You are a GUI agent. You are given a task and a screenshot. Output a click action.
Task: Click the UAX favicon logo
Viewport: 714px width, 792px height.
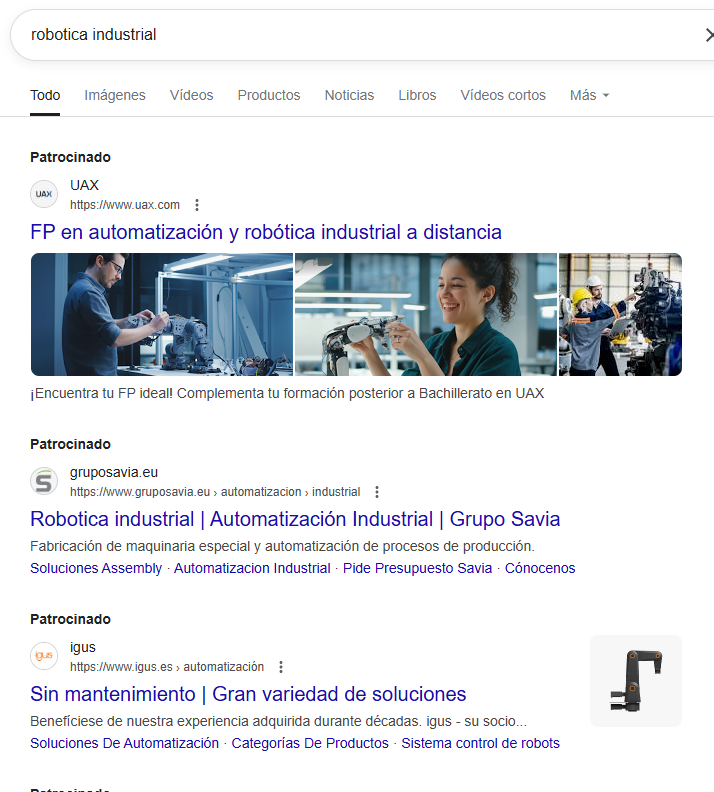pyautogui.click(x=44, y=194)
